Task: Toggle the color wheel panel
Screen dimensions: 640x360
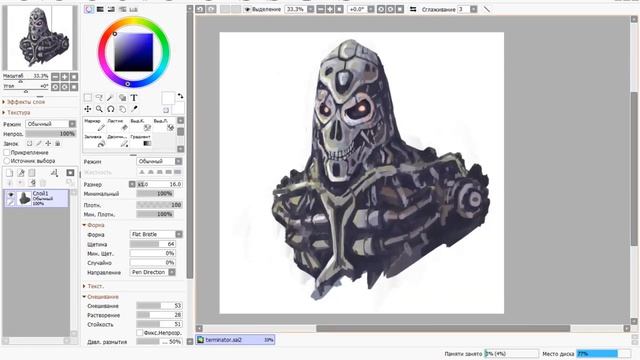Action: (x=89, y=9)
